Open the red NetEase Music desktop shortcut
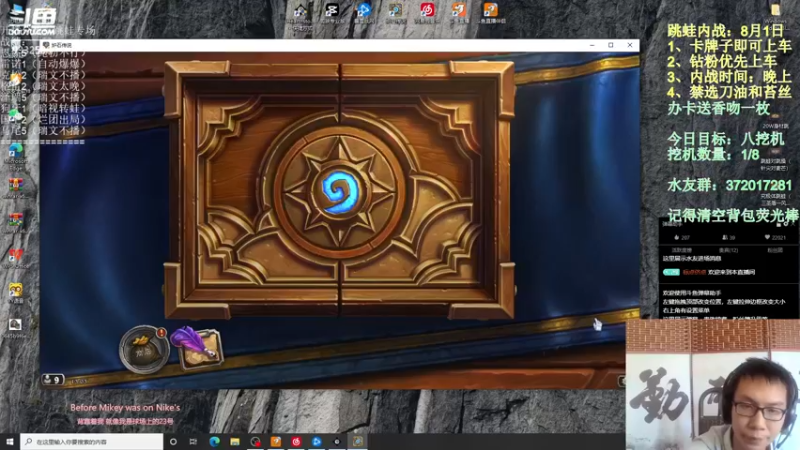 coord(427,12)
